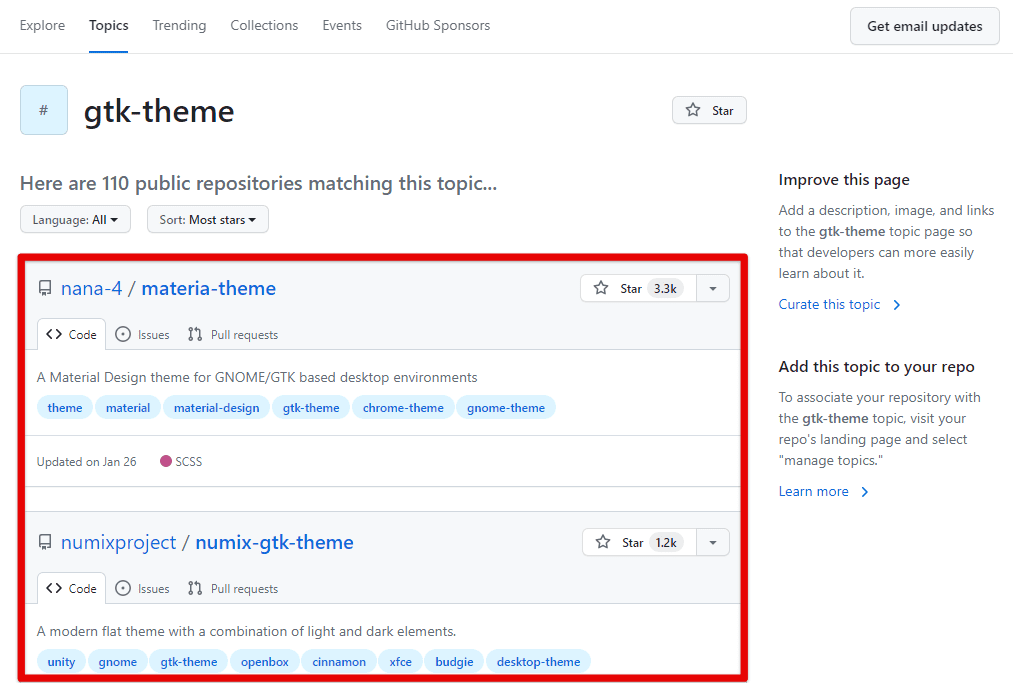The width and height of the screenshot is (1013, 683).
Task: Click the chevron next to Curate this topic
Action: pyautogui.click(x=897, y=305)
